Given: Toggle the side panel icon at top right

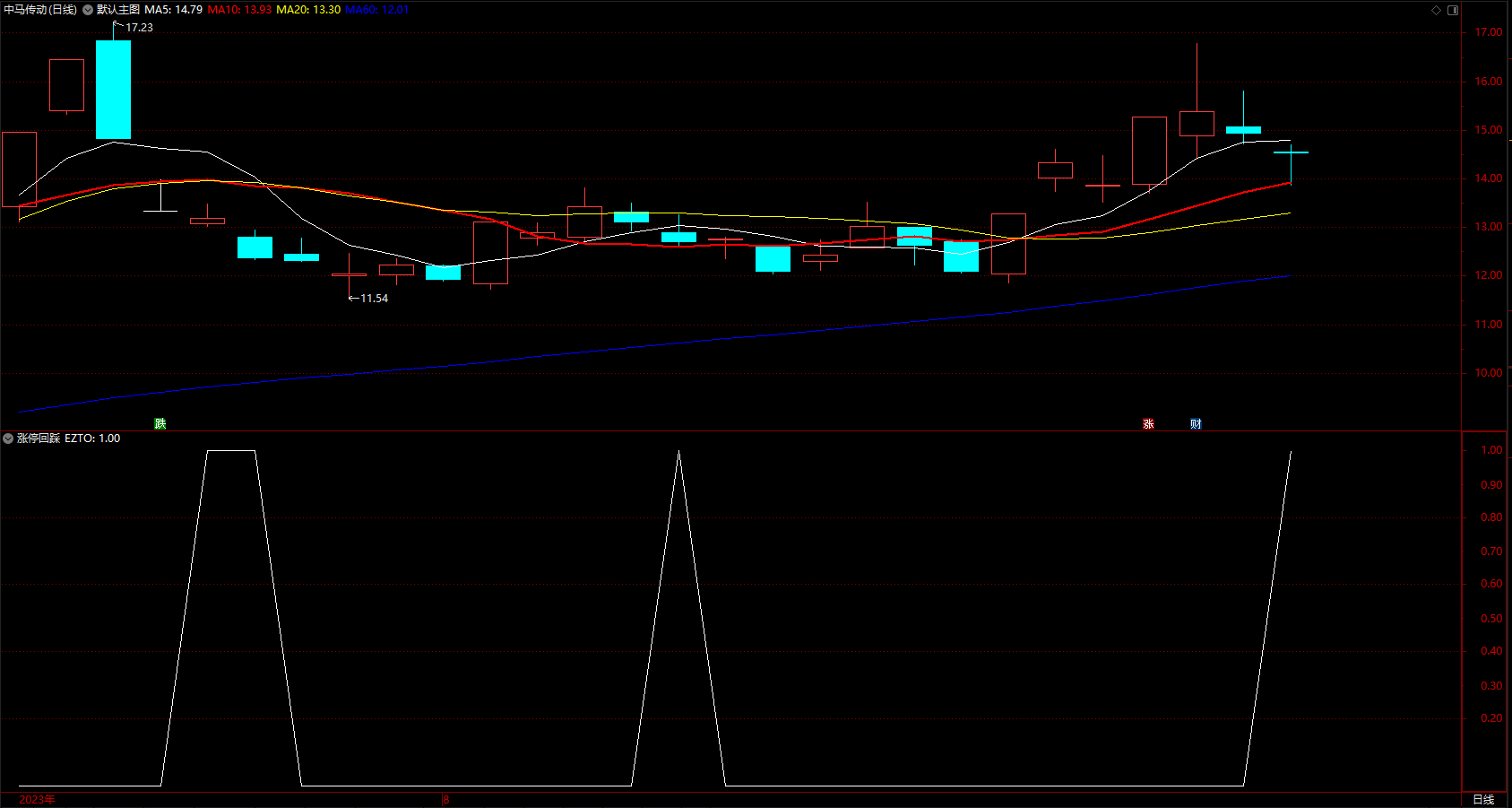Looking at the screenshot, I should (x=1453, y=10).
